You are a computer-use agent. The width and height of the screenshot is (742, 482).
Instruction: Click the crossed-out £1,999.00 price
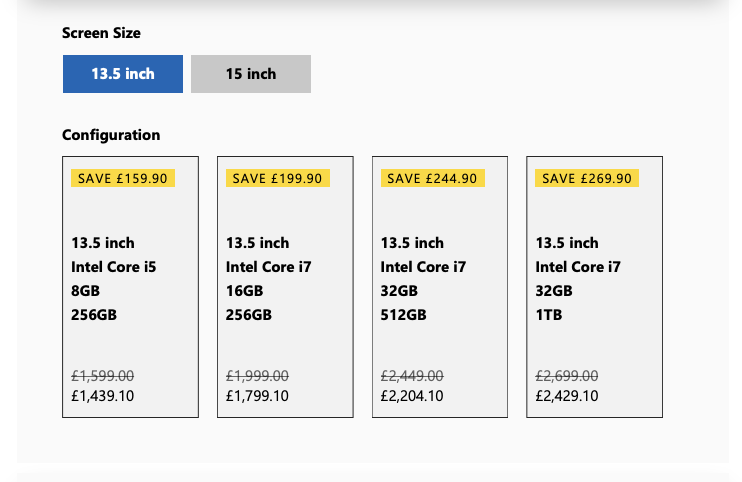click(258, 376)
